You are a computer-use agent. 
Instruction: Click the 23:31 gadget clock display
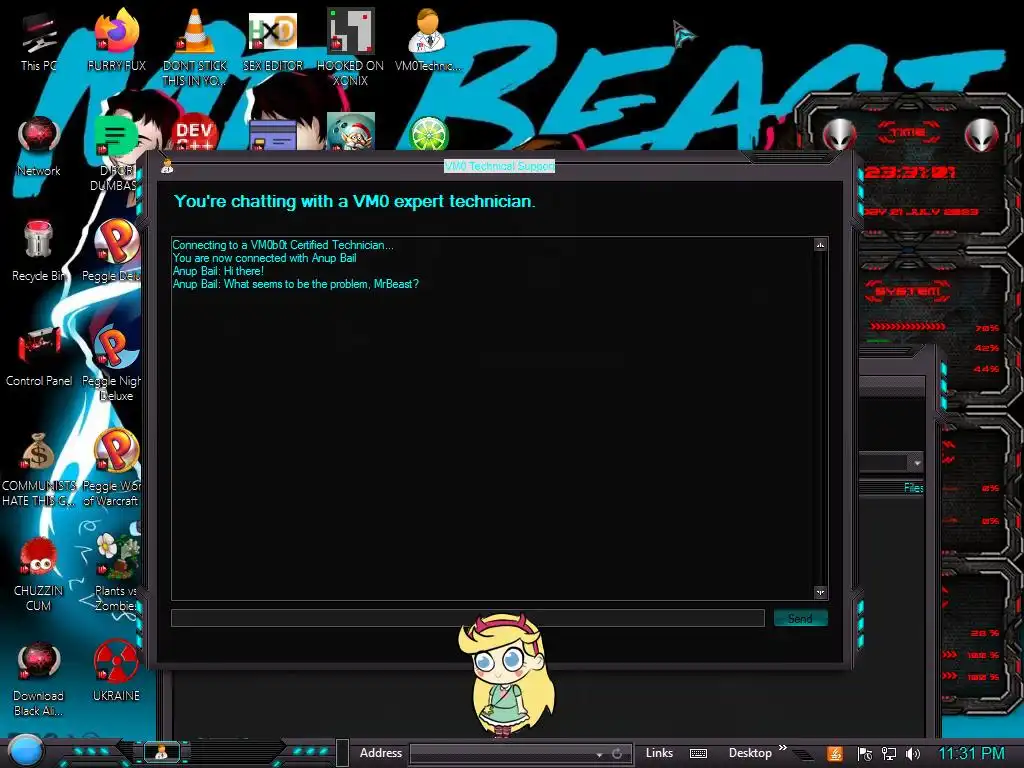click(910, 172)
